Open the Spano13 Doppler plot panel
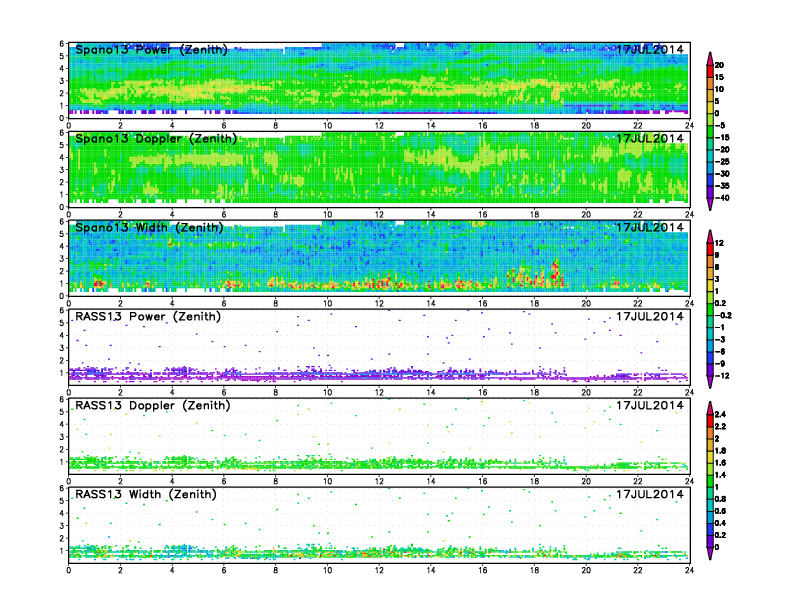This screenshot has height=612, width=792. pos(379,169)
